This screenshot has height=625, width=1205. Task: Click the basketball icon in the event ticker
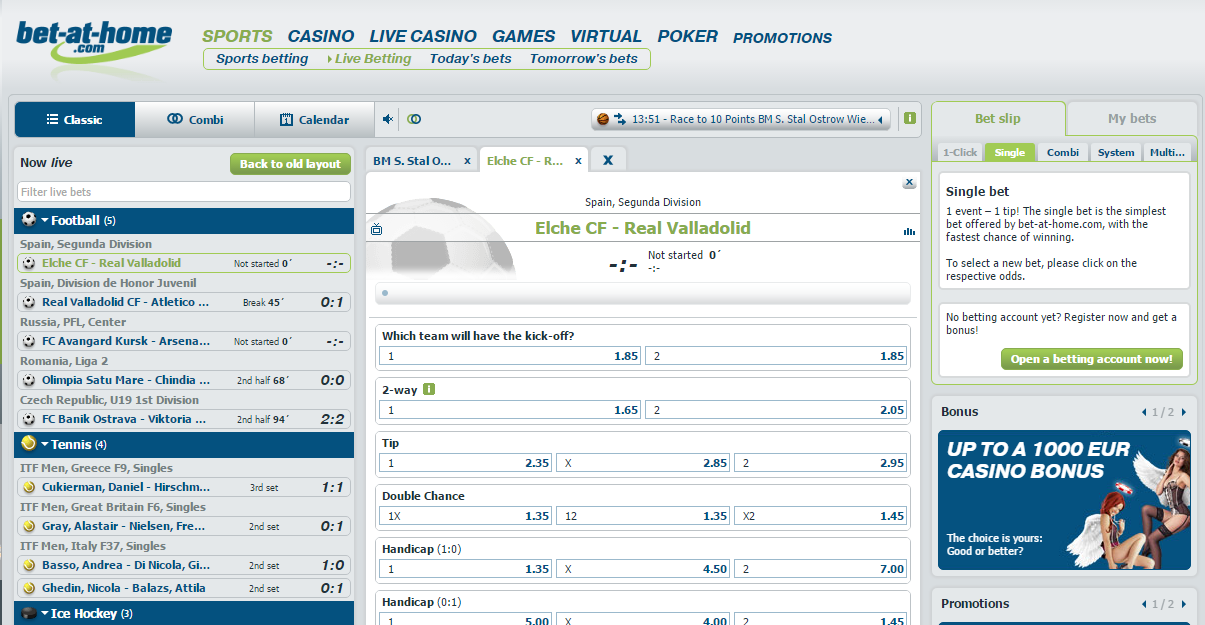[x=603, y=119]
